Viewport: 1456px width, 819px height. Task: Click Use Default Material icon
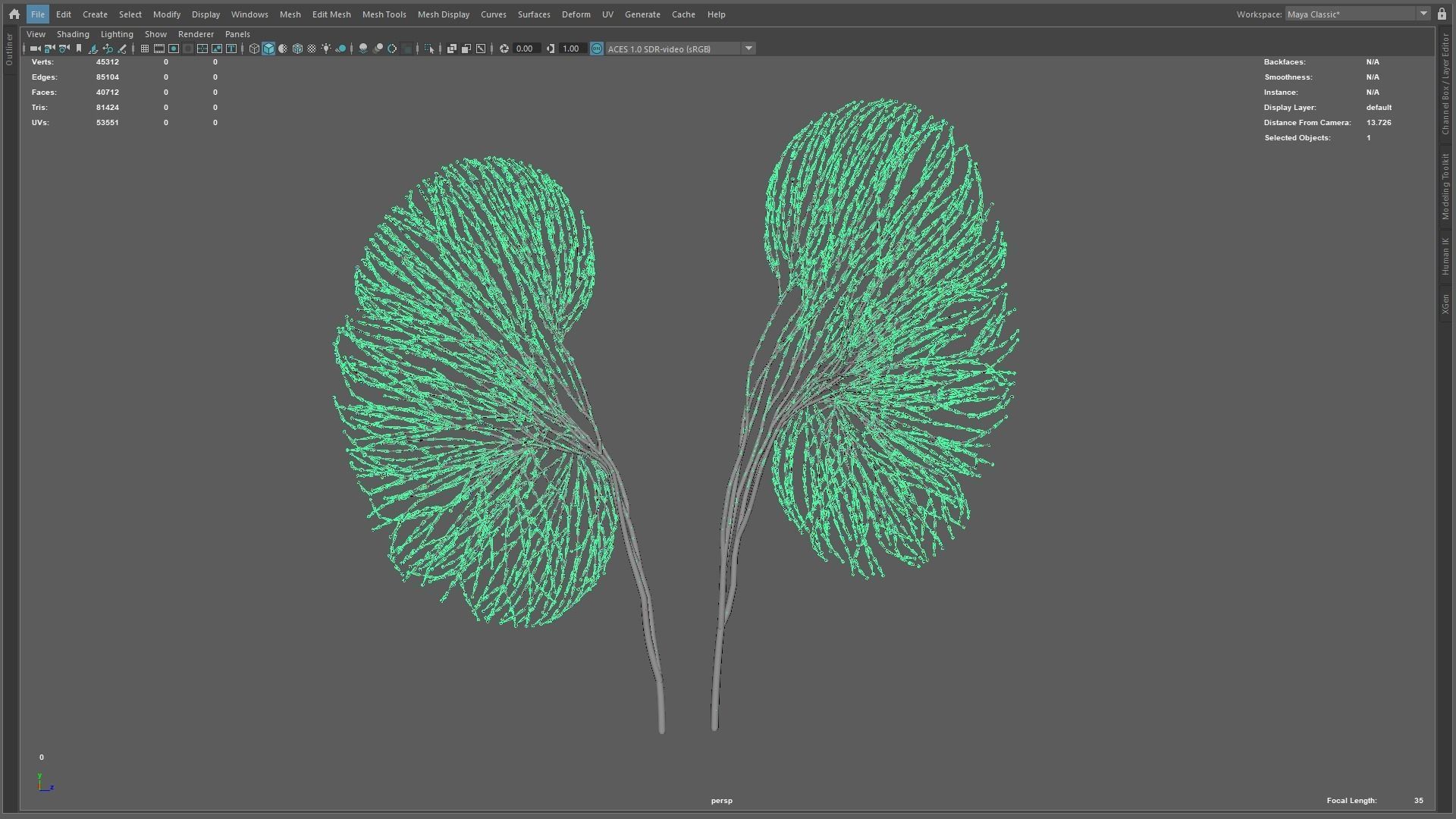(283, 49)
